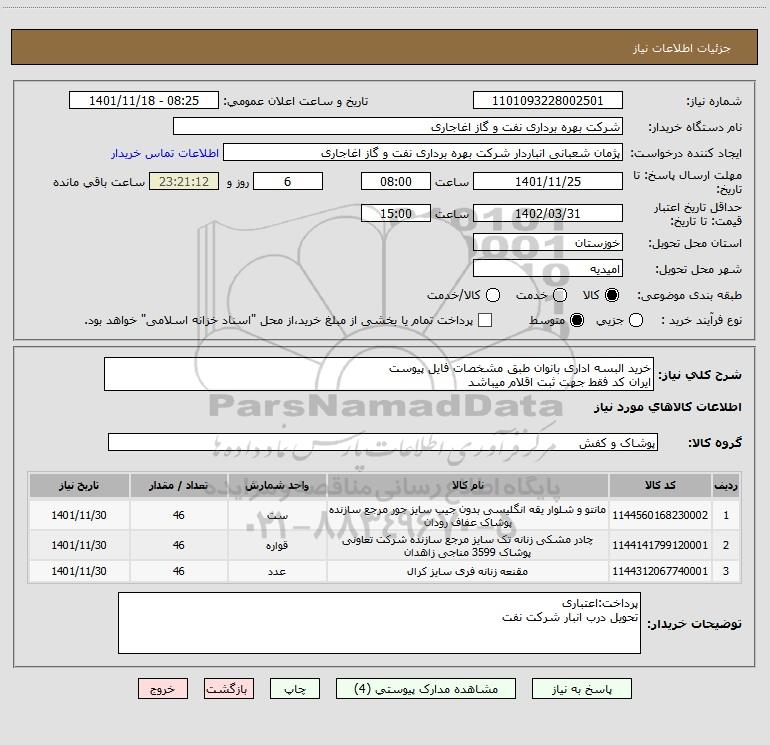Click the general need description text box
The height and width of the screenshot is (745, 770).
coord(379,375)
